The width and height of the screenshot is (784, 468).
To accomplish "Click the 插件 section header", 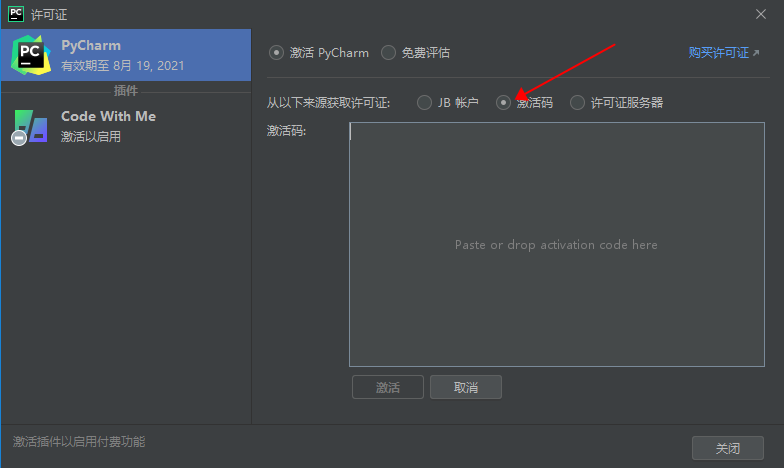I will click(126, 90).
